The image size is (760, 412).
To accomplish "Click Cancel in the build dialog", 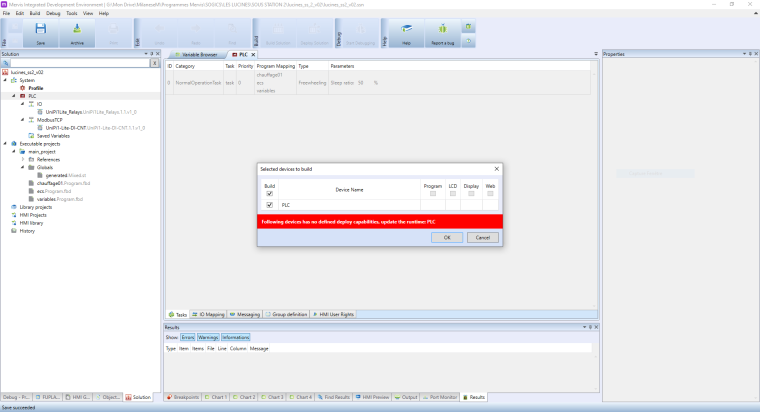I will coord(482,237).
